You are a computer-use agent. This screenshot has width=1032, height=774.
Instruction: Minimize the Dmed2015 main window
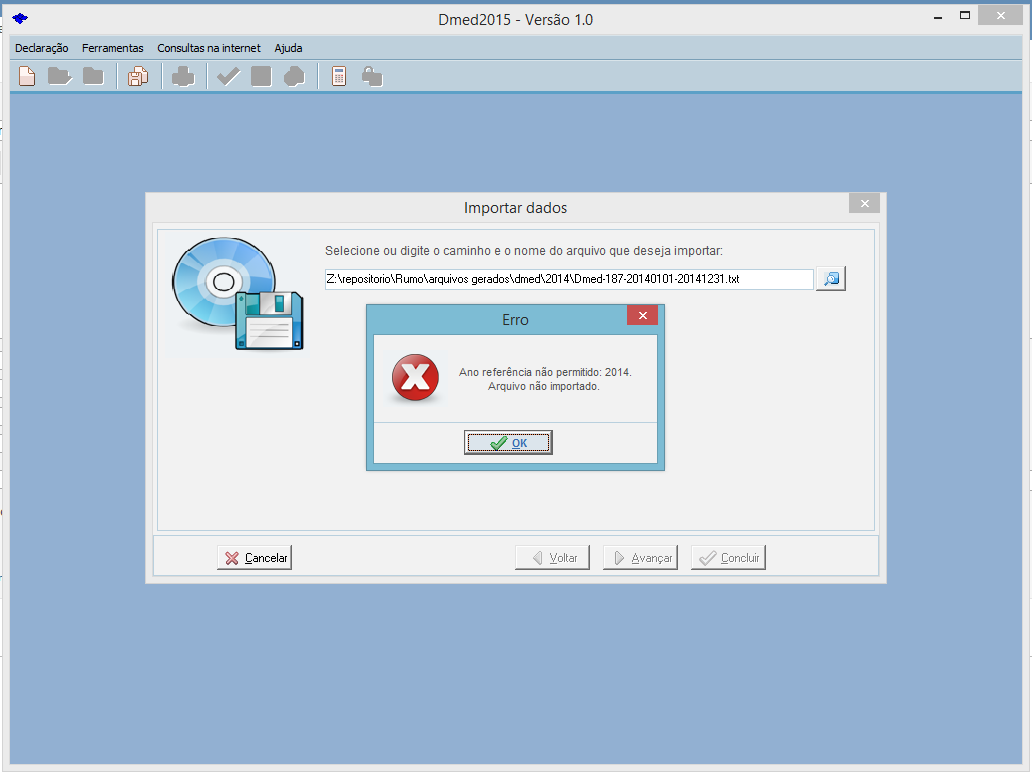tap(938, 16)
